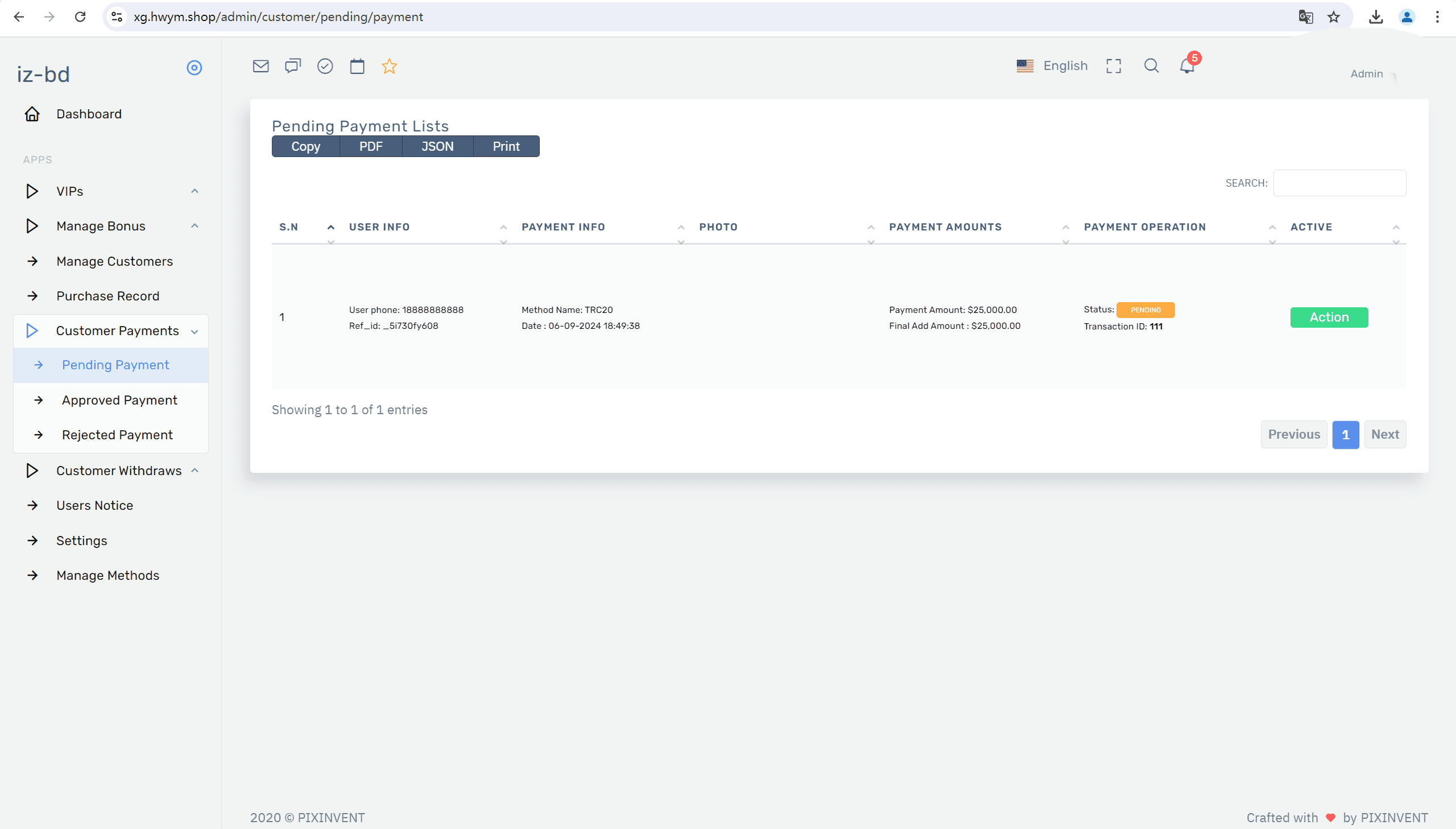This screenshot has height=829, width=1456.
Task: Click the iz-bd brand logo text
Action: [x=43, y=75]
